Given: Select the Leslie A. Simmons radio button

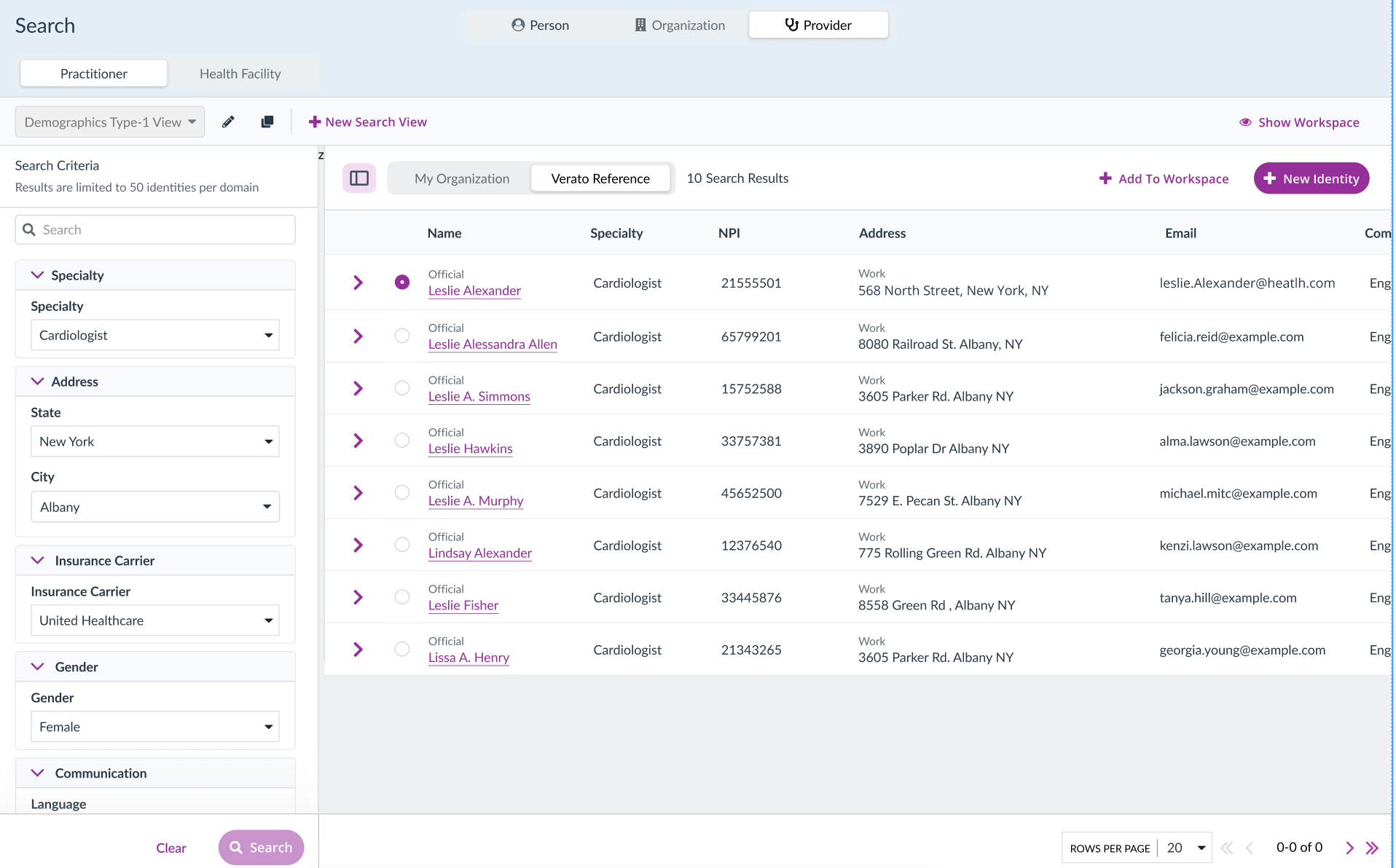Looking at the screenshot, I should [402, 388].
